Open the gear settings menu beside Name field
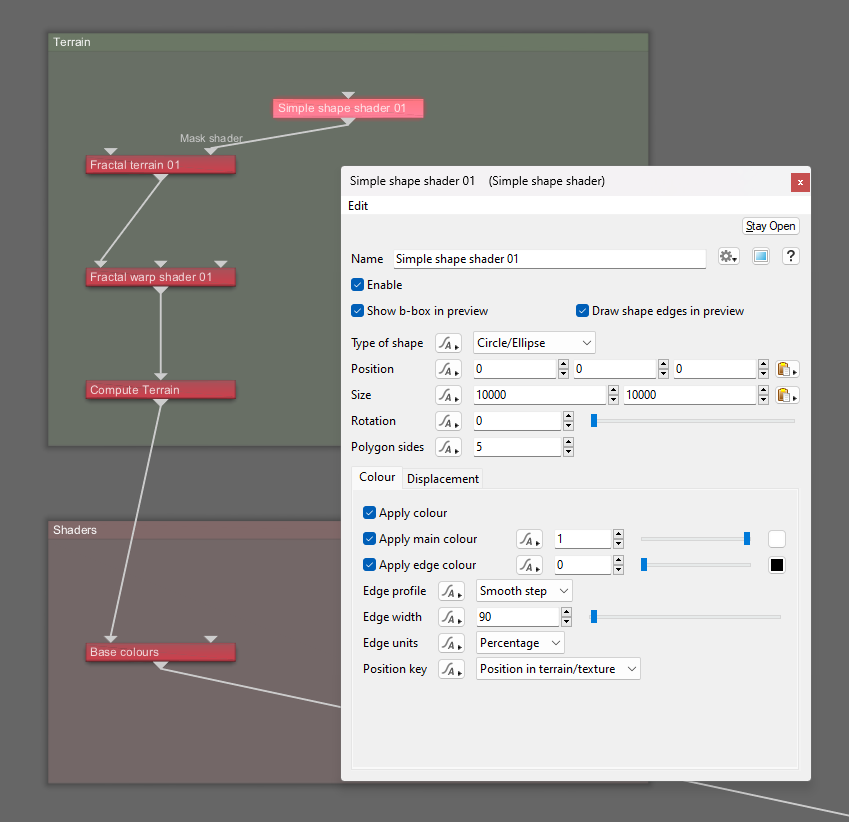The height and width of the screenshot is (822, 849). 728,256
